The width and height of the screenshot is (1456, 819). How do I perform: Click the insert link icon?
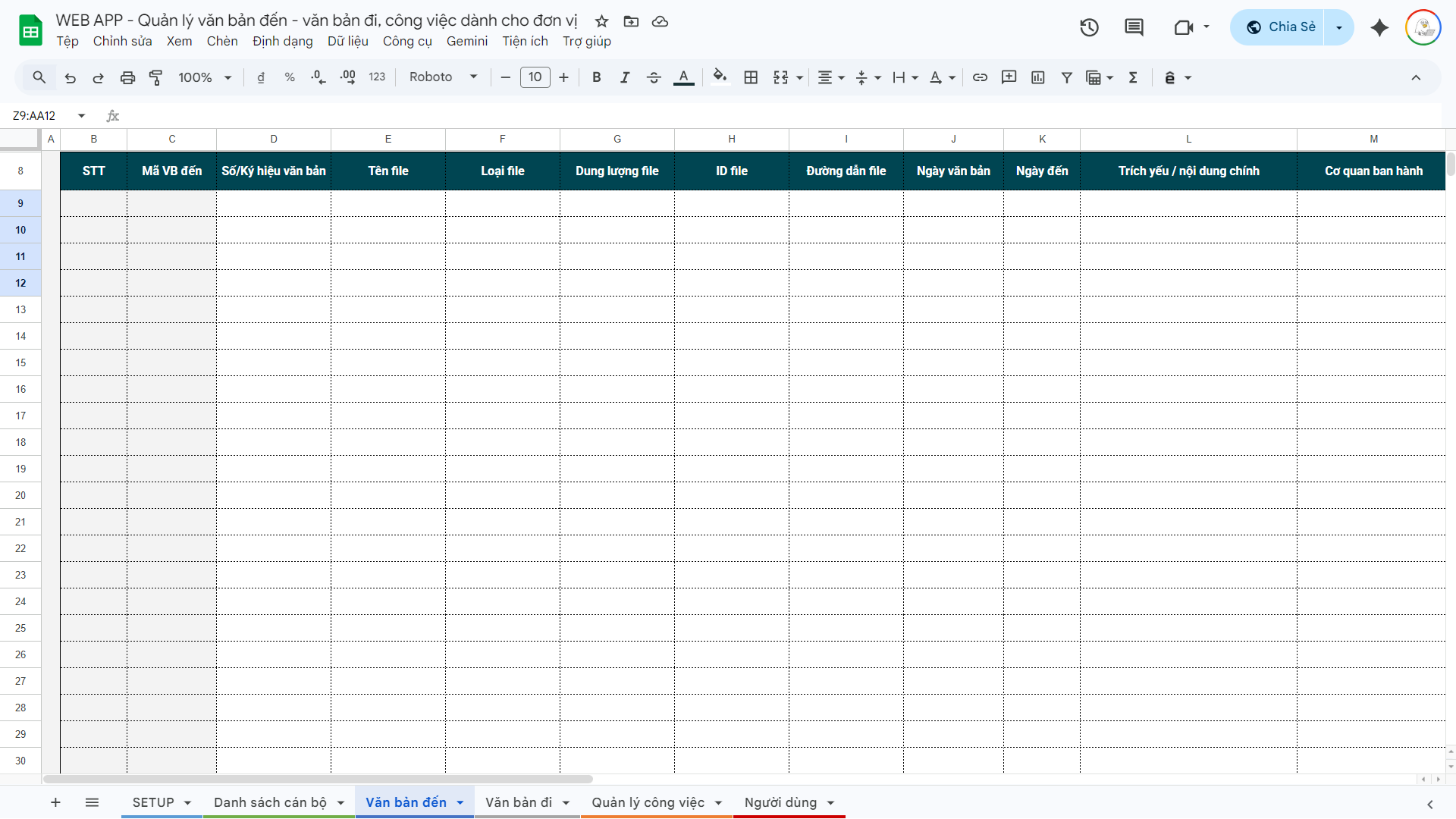[980, 77]
